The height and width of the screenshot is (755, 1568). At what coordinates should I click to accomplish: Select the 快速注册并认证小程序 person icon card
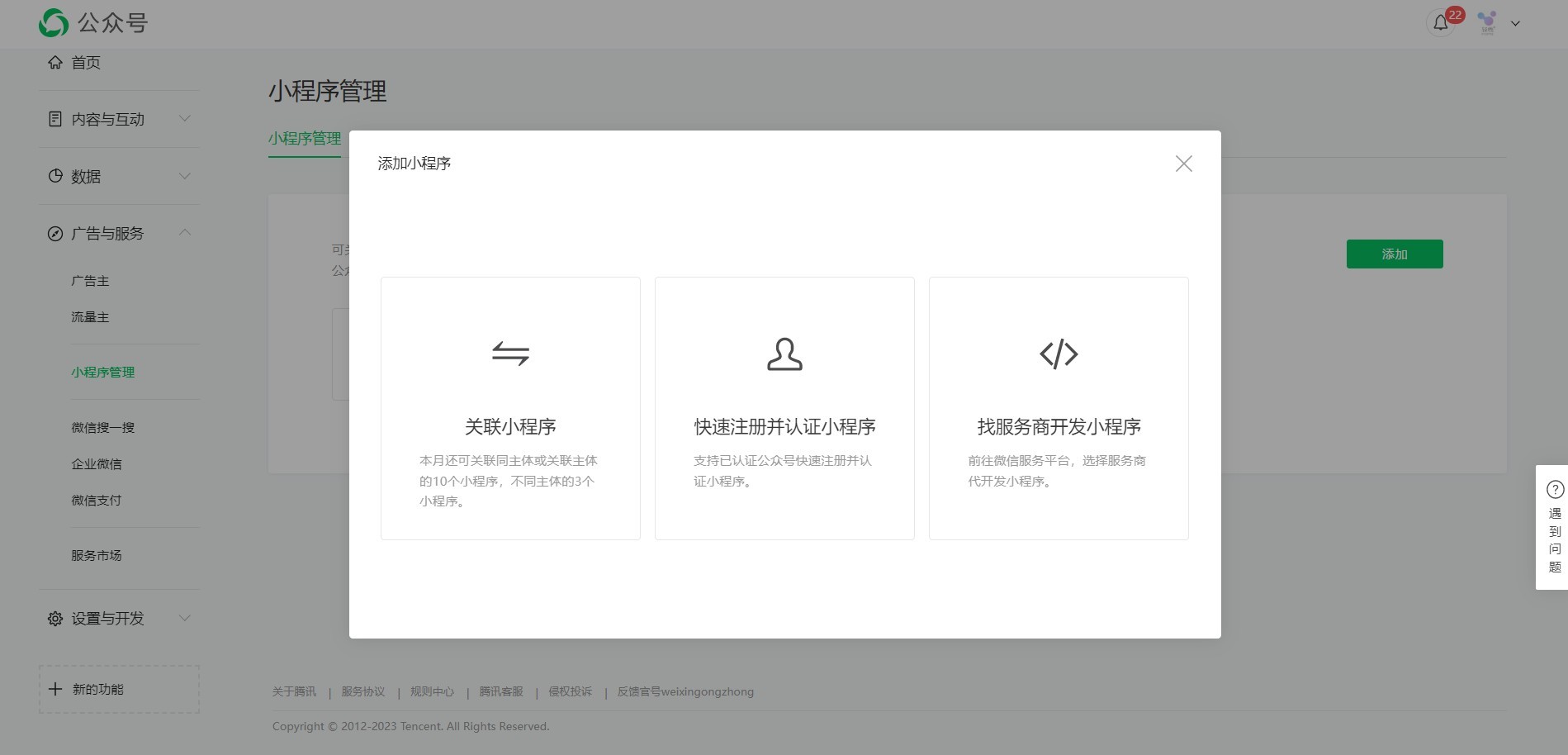[x=784, y=355]
